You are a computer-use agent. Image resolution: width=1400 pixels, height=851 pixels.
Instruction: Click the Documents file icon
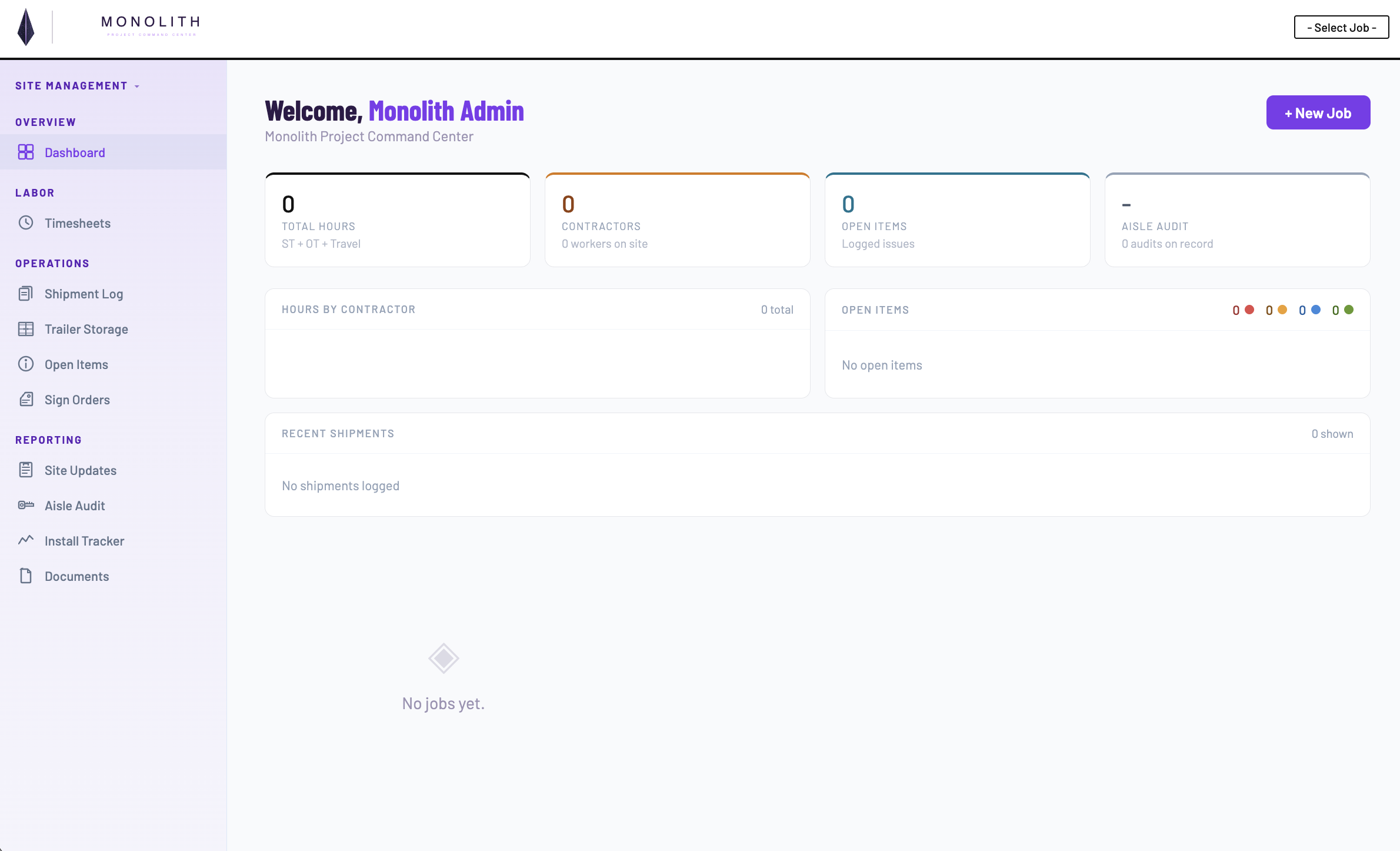tap(26, 576)
